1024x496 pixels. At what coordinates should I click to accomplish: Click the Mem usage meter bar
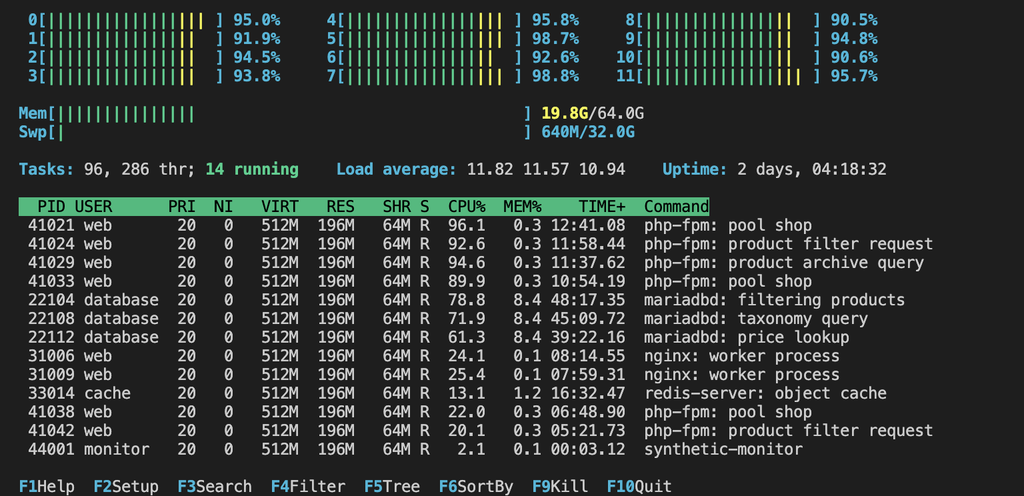pyautogui.click(x=290, y=114)
